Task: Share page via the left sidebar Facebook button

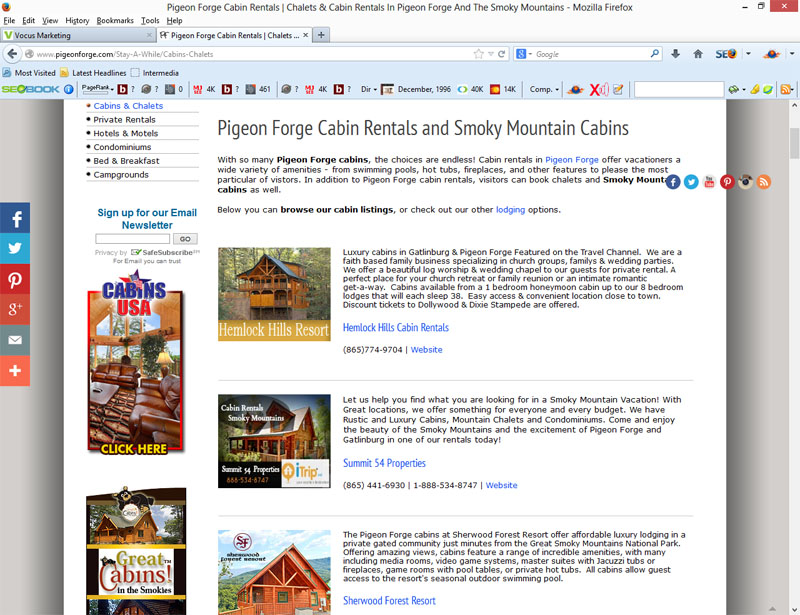Action: click(x=15, y=218)
